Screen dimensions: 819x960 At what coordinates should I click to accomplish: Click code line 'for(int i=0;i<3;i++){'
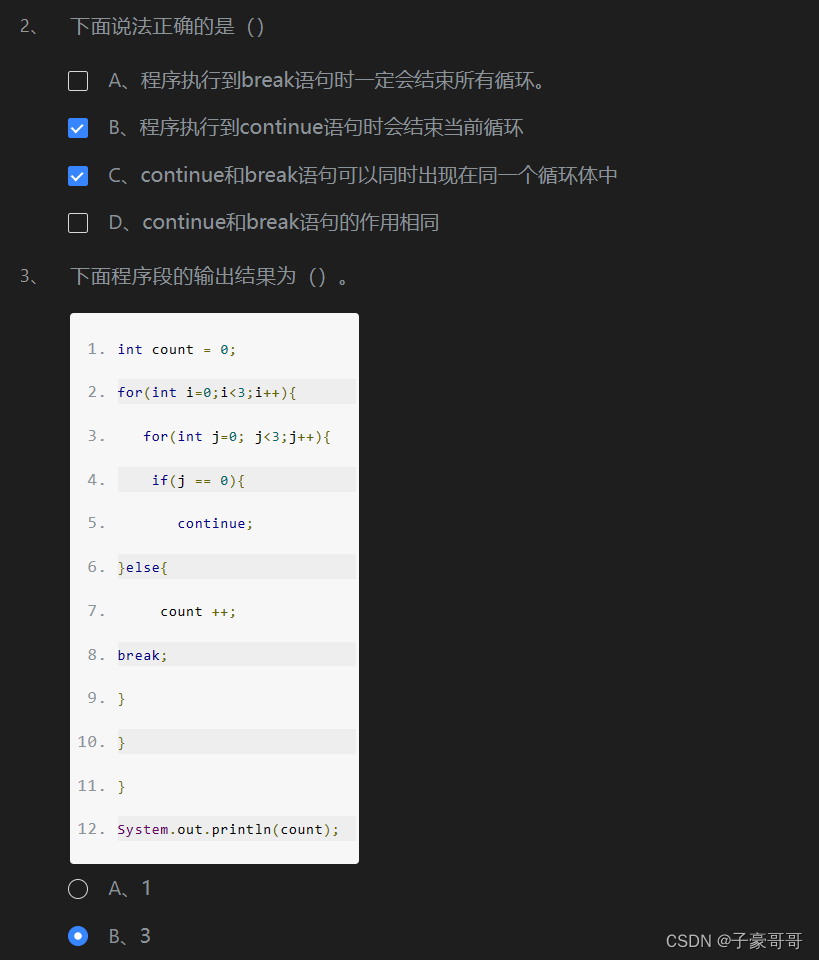click(207, 392)
